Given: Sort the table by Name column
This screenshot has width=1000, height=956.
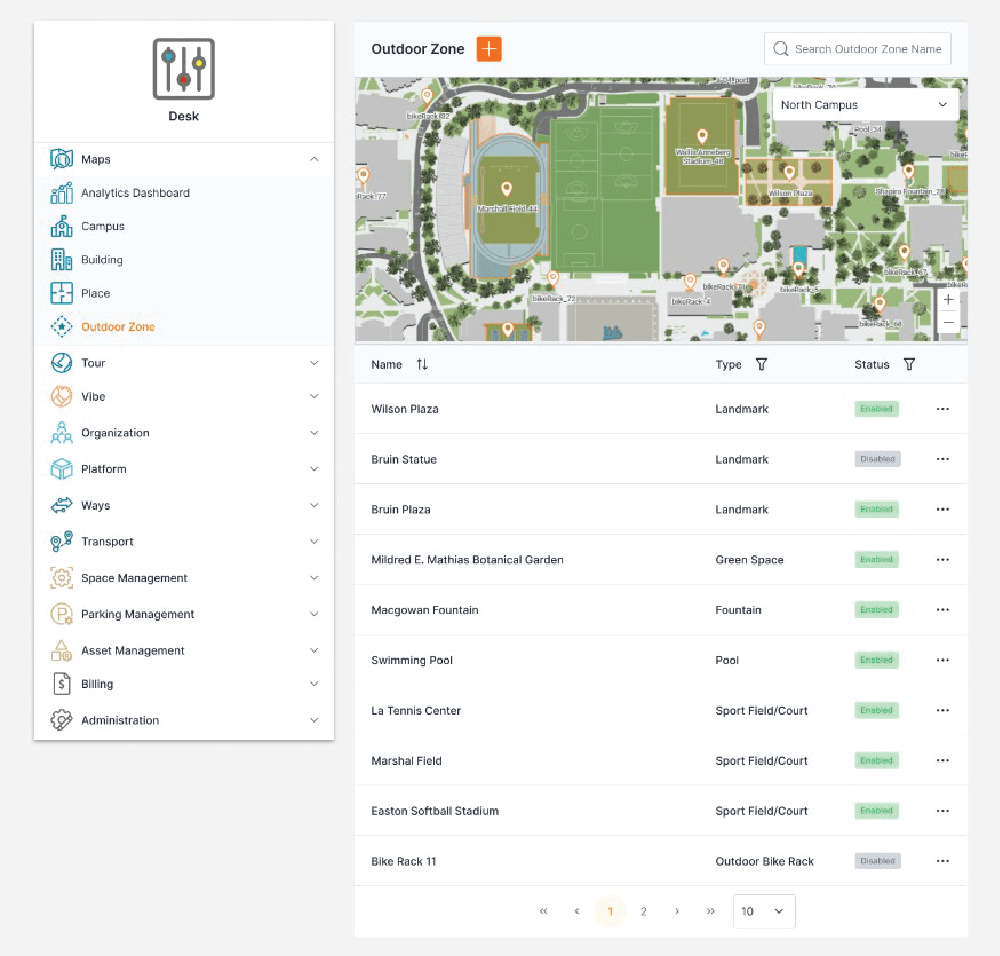Looking at the screenshot, I should (x=422, y=365).
